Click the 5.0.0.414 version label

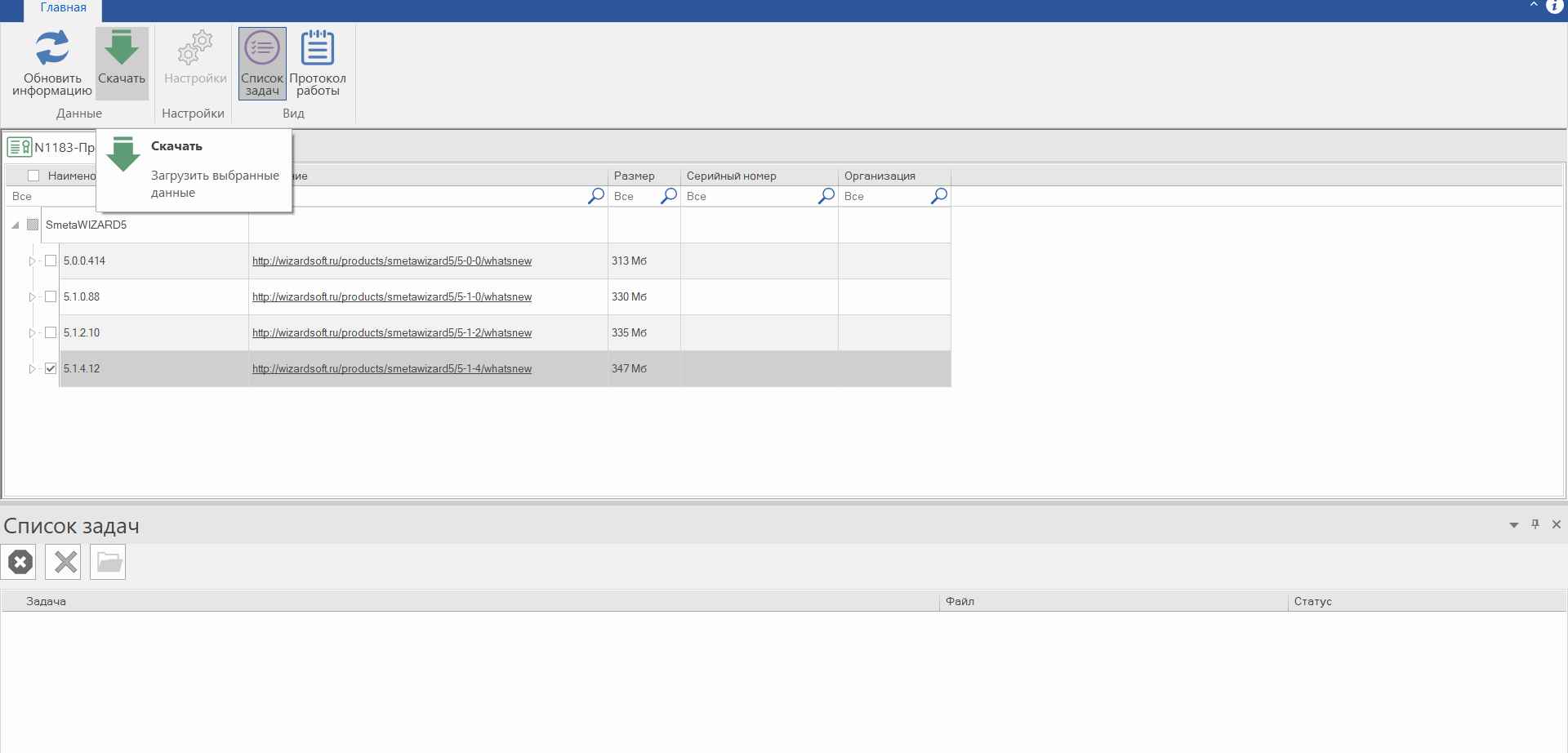(x=84, y=261)
